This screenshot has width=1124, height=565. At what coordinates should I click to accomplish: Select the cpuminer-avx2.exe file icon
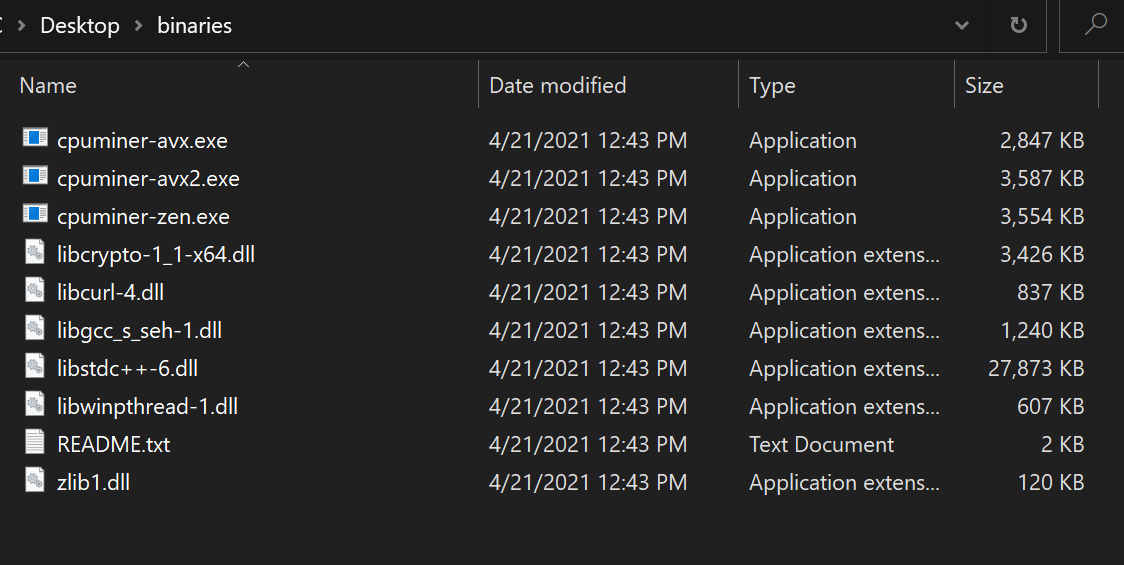tap(35, 178)
